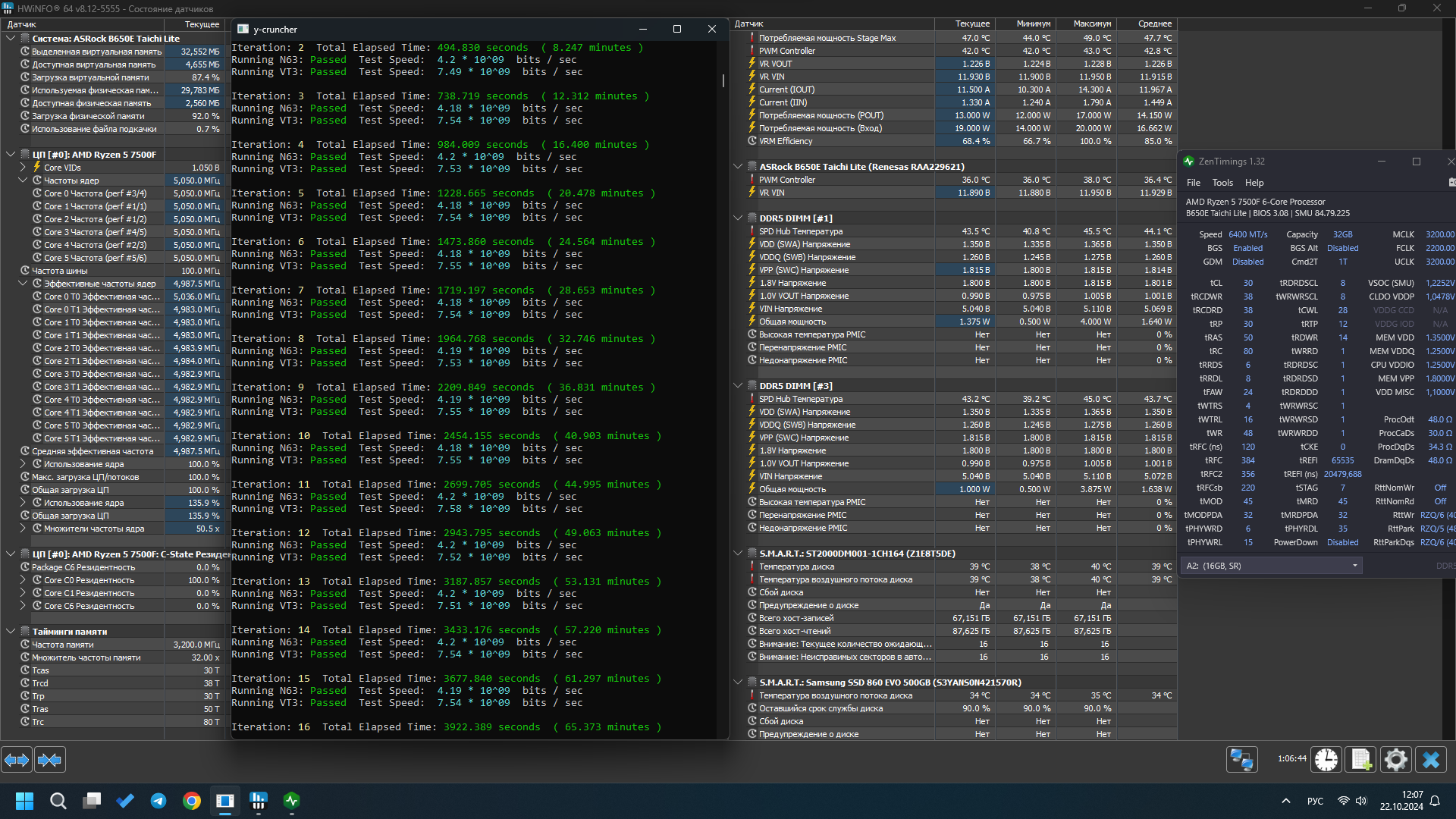This screenshot has height=819, width=1456.
Task: Collapse the DDR5 DIMM [#1] section
Action: coord(738,218)
